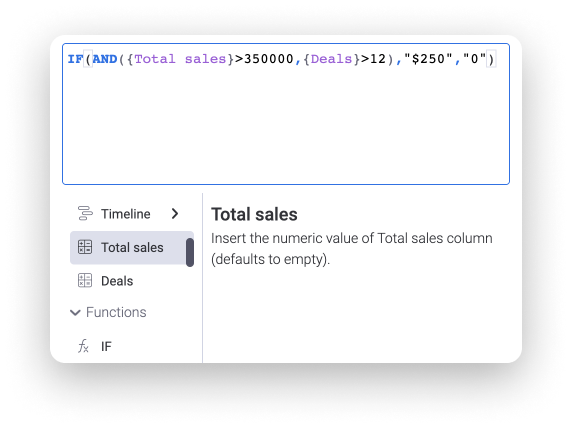Click the Timeline column icon

[85, 213]
